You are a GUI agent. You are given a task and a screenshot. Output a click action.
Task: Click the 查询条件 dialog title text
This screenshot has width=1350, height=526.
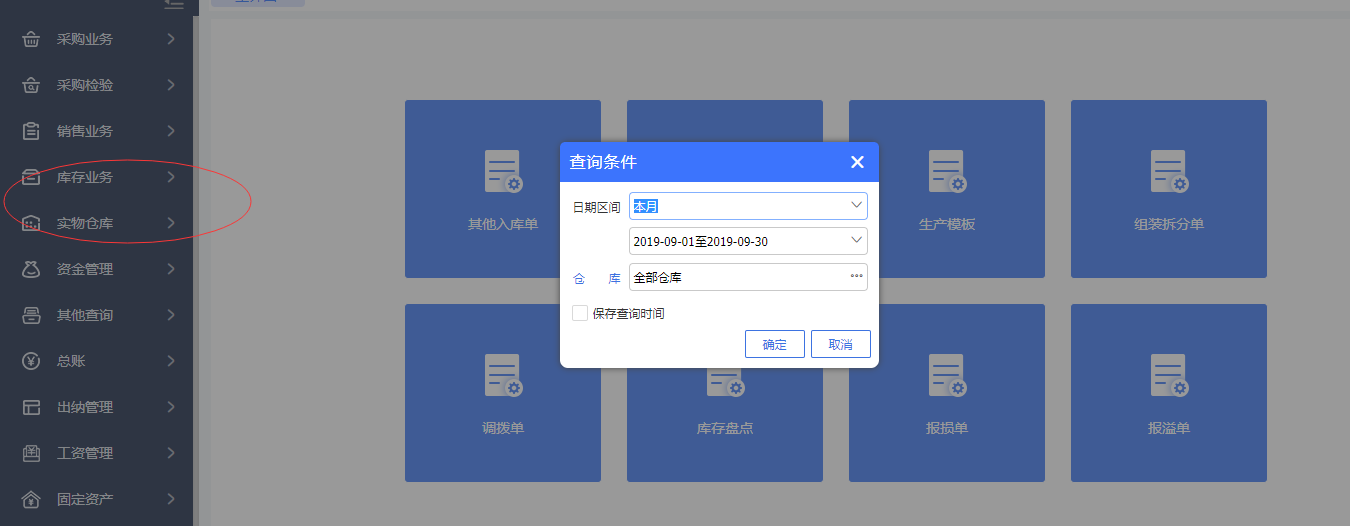click(603, 162)
